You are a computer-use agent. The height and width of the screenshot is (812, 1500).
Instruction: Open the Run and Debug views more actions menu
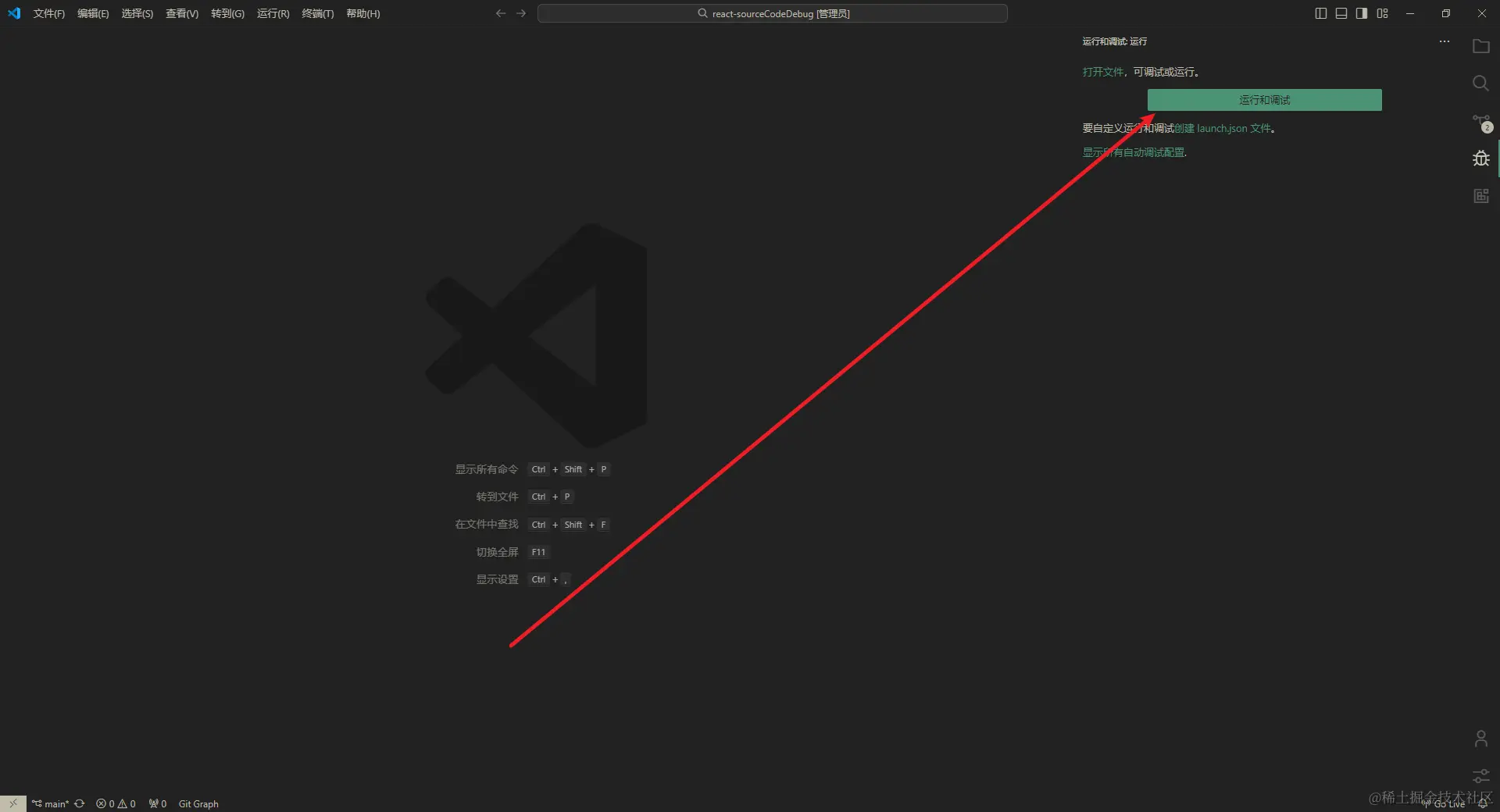1445,41
